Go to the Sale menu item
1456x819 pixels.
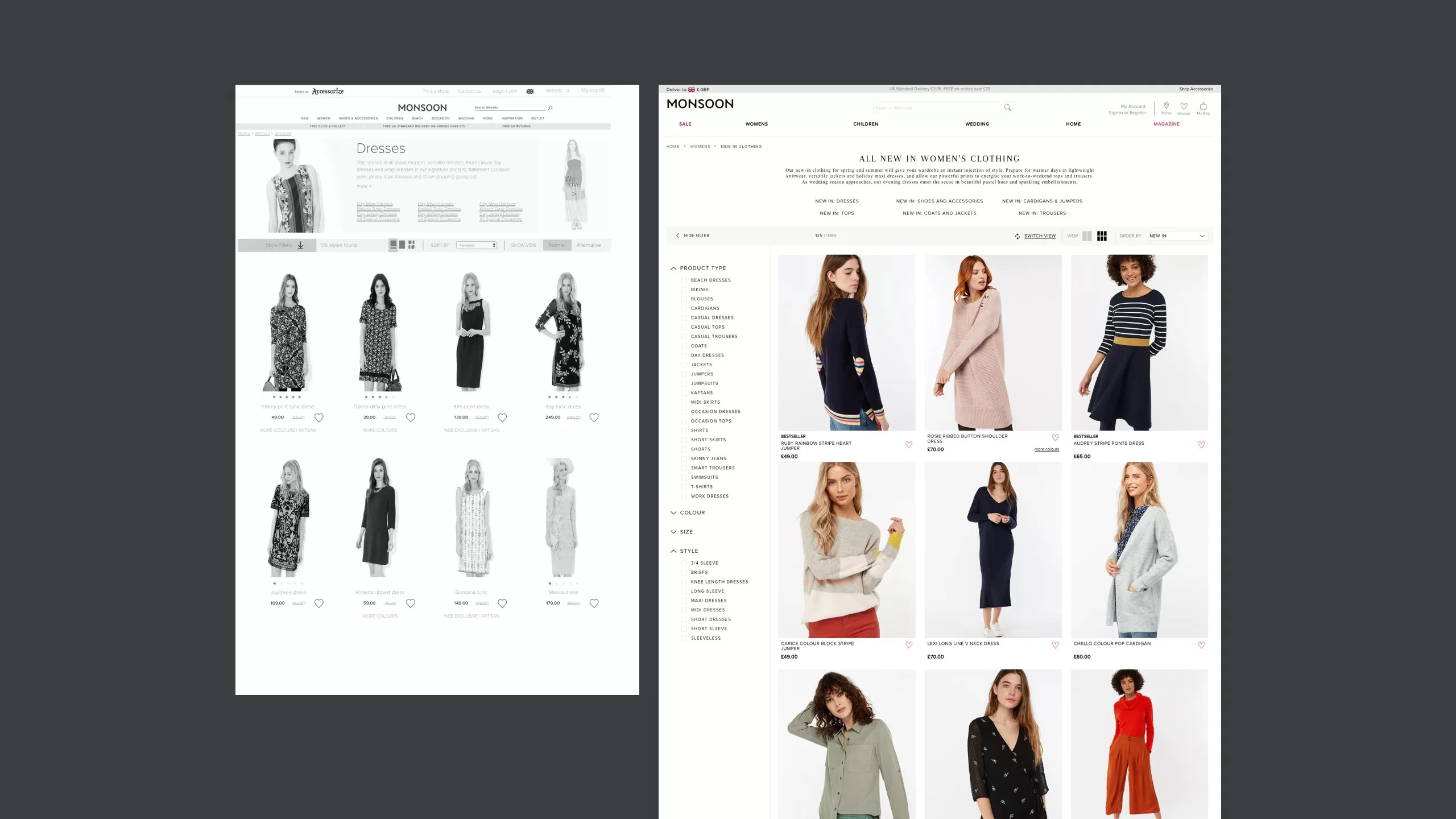coord(685,124)
